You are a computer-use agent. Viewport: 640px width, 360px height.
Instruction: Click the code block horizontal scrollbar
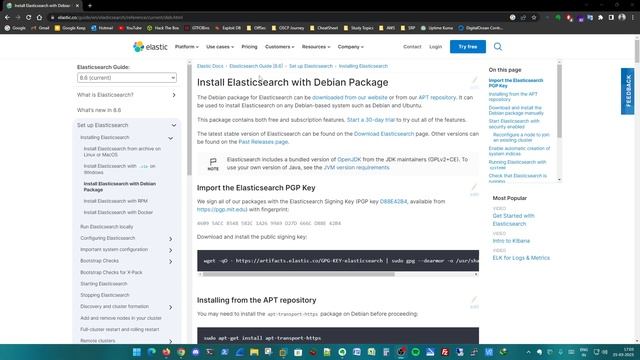click(x=299, y=274)
